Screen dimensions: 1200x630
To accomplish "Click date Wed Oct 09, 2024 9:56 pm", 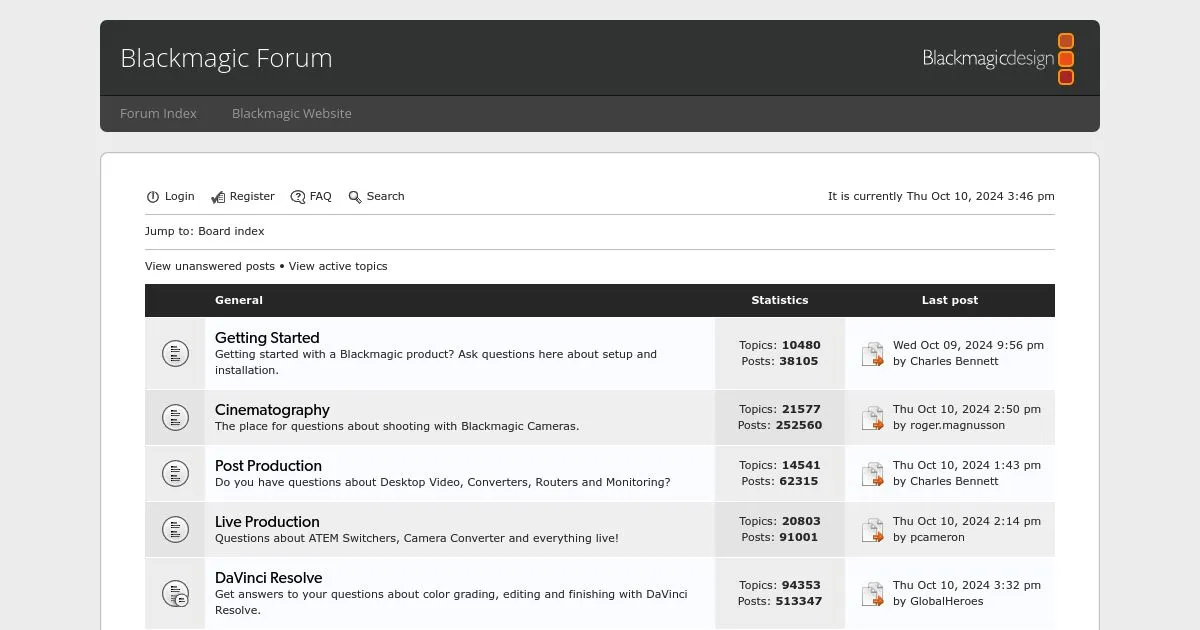I will pyautogui.click(x=968, y=345).
